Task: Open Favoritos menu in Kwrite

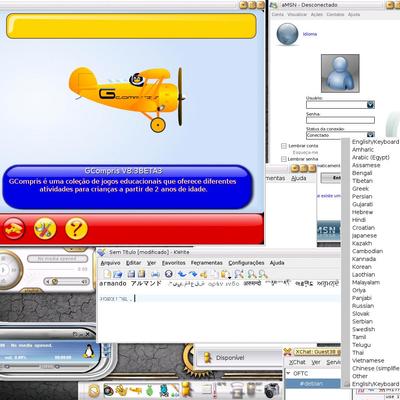Action: click(173, 263)
